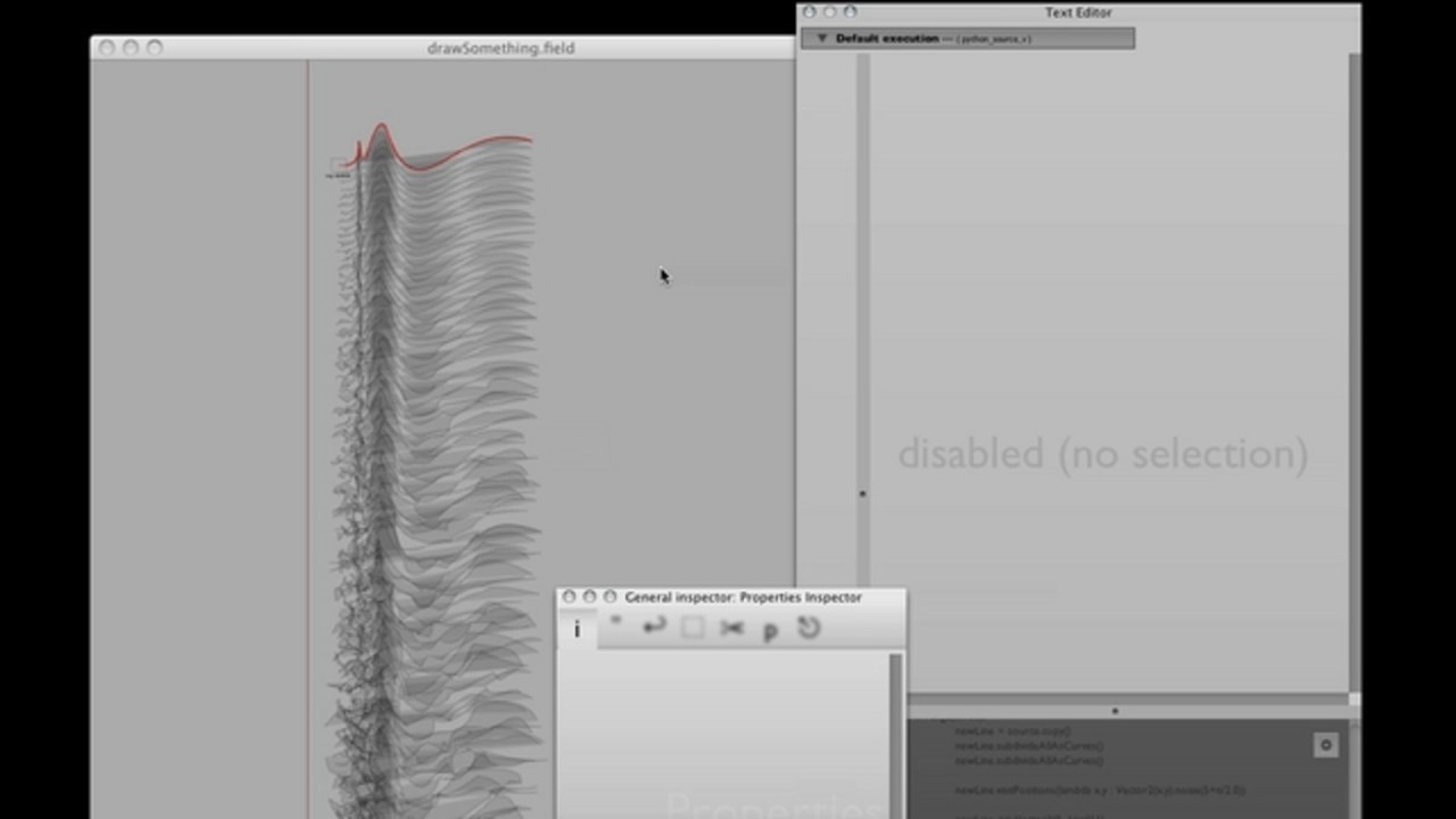Open the empty square tab in Properties Inspector
This screenshot has height=819, width=1456.
pos(693,627)
